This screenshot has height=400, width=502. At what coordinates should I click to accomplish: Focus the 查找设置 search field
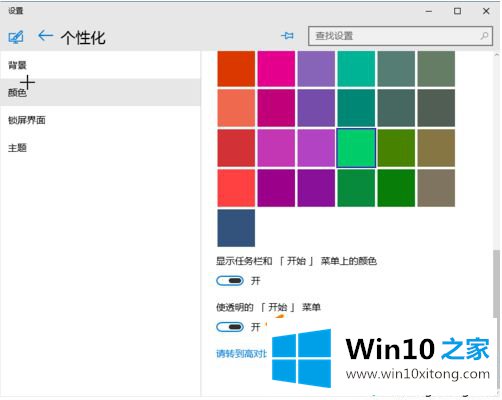(400, 36)
